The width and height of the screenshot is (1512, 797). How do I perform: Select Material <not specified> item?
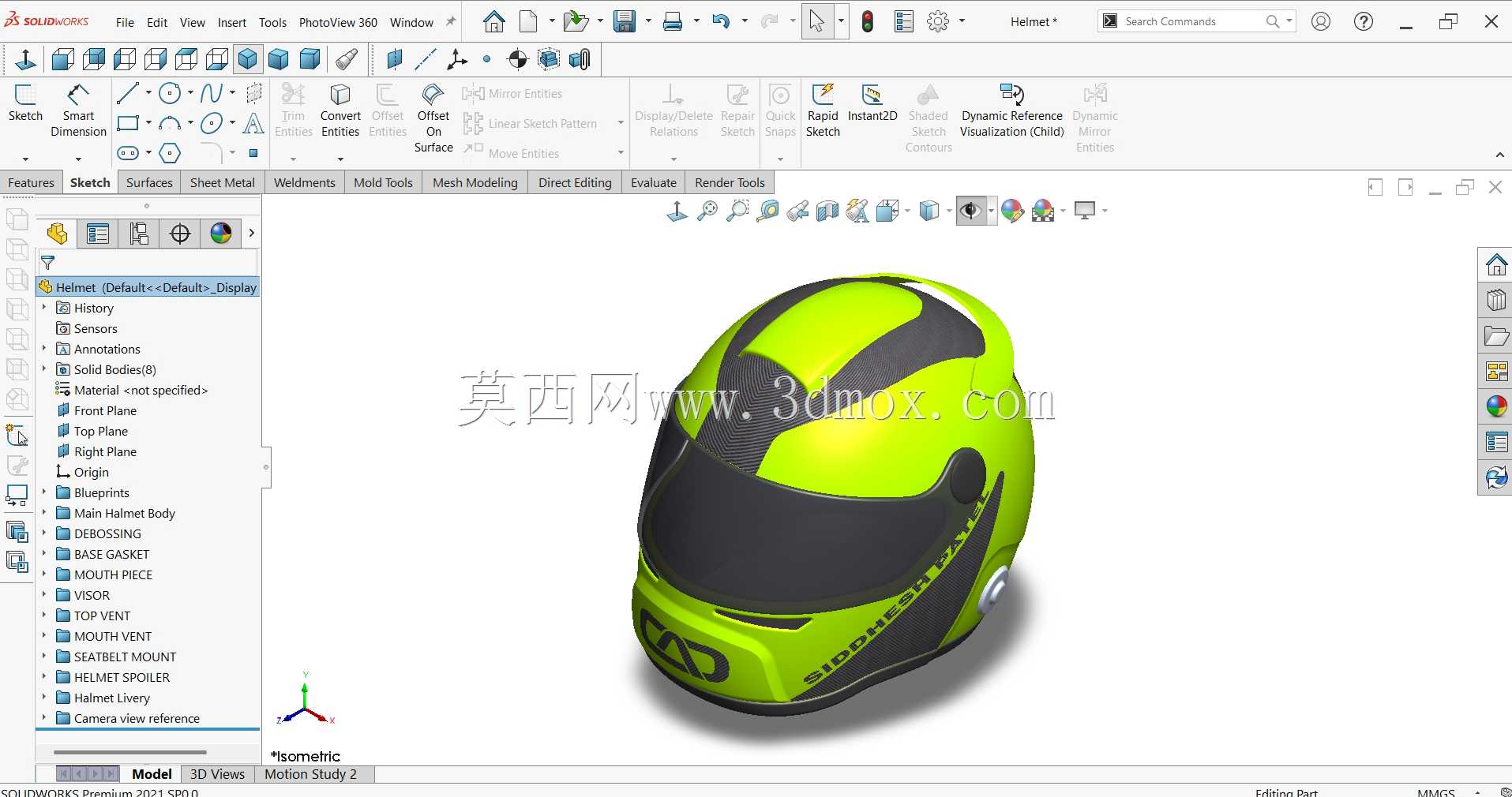[141, 390]
